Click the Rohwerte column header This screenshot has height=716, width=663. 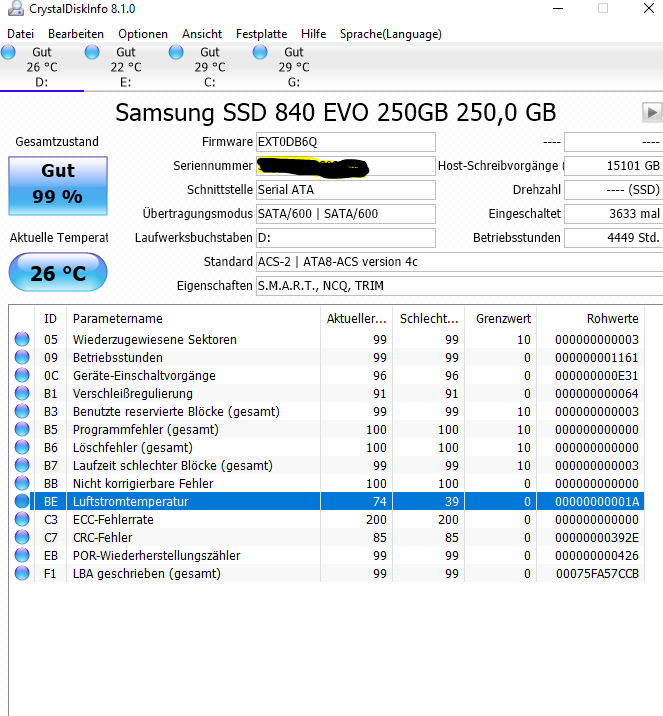[x=590, y=319]
